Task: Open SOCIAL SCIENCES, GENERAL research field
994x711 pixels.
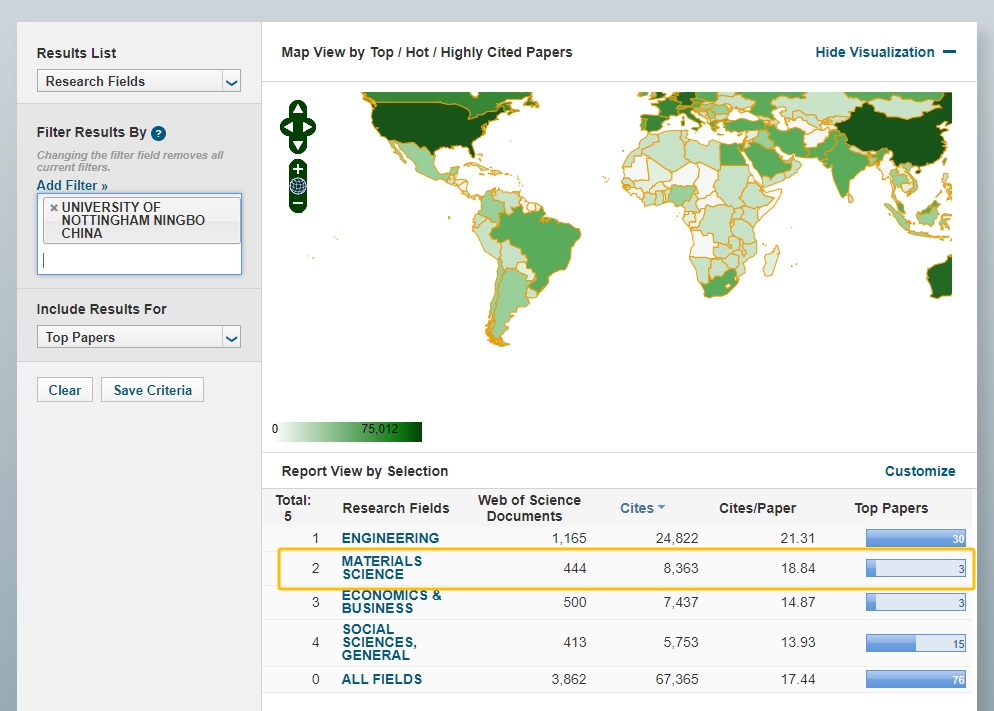Action: [x=379, y=642]
